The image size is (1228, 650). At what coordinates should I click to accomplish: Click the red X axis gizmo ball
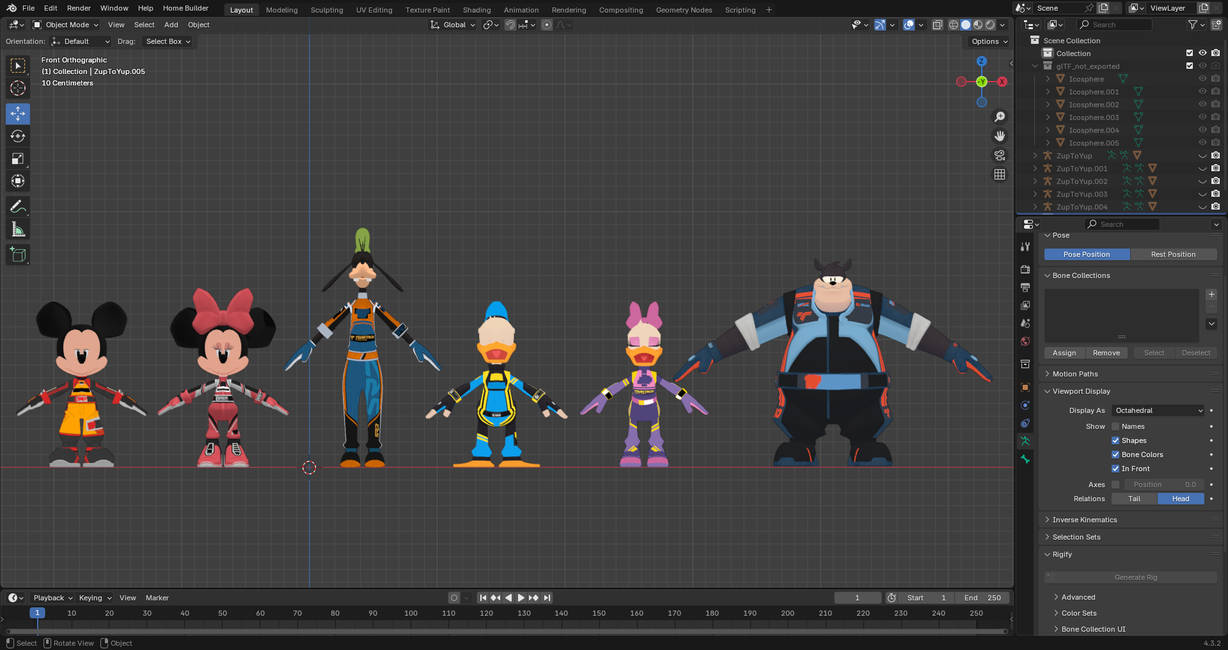click(1002, 82)
